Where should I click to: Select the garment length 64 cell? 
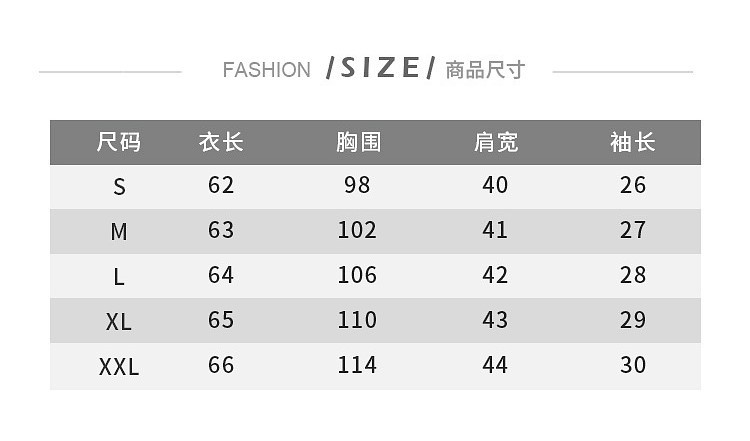[x=221, y=275]
